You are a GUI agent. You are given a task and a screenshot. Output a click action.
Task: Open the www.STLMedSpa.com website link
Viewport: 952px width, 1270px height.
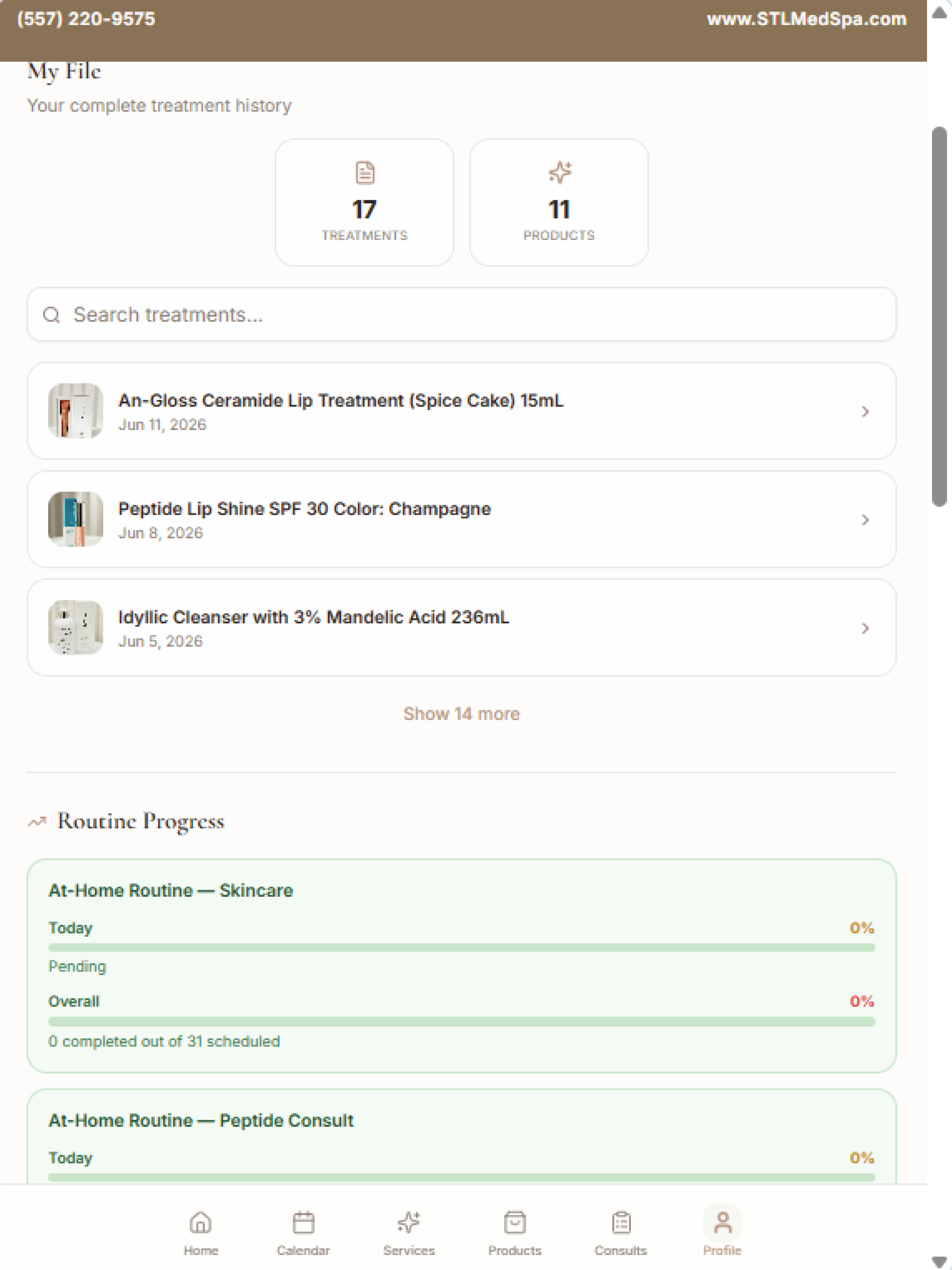pos(807,19)
